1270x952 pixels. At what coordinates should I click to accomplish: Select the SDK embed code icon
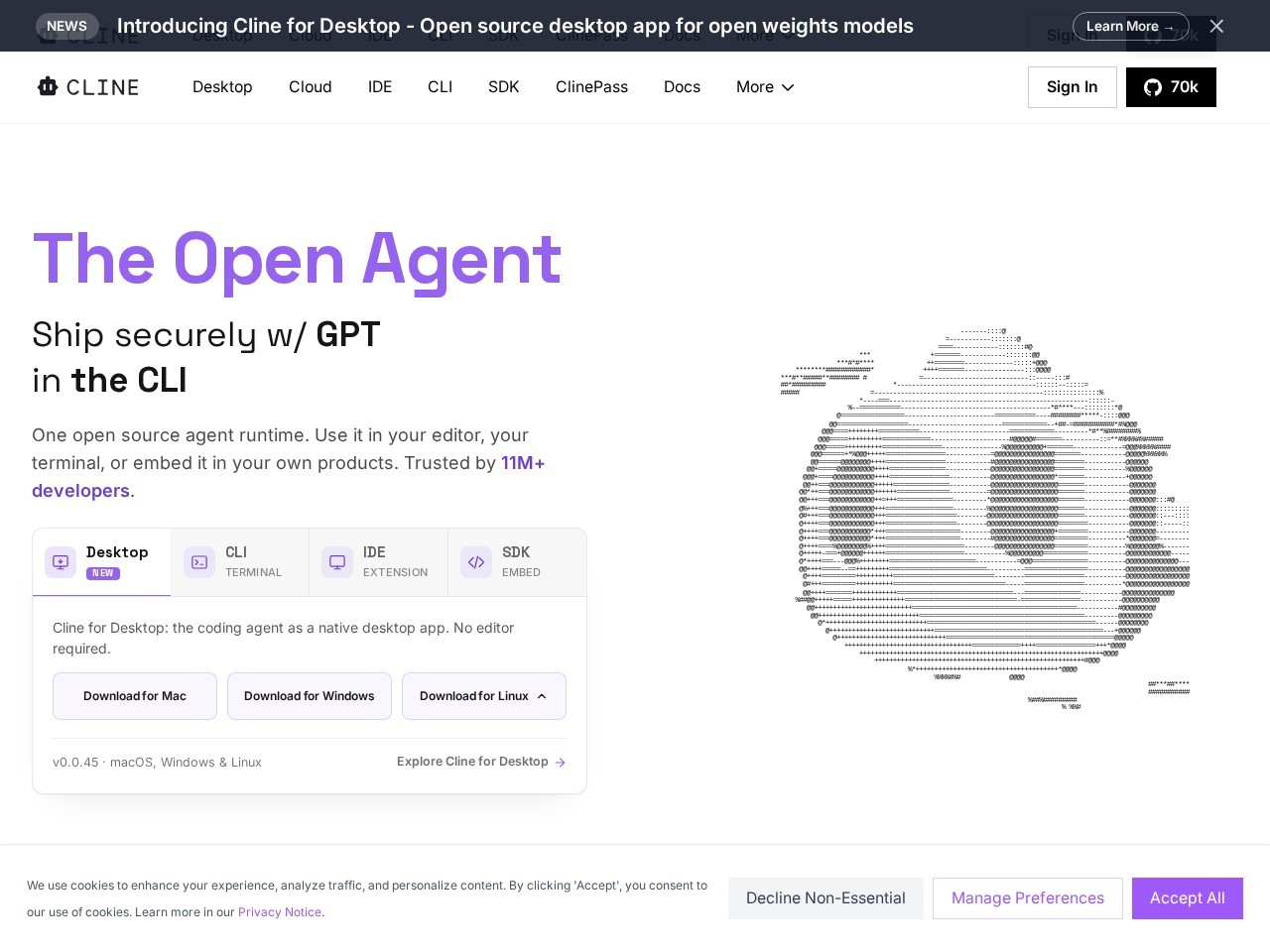click(x=476, y=562)
